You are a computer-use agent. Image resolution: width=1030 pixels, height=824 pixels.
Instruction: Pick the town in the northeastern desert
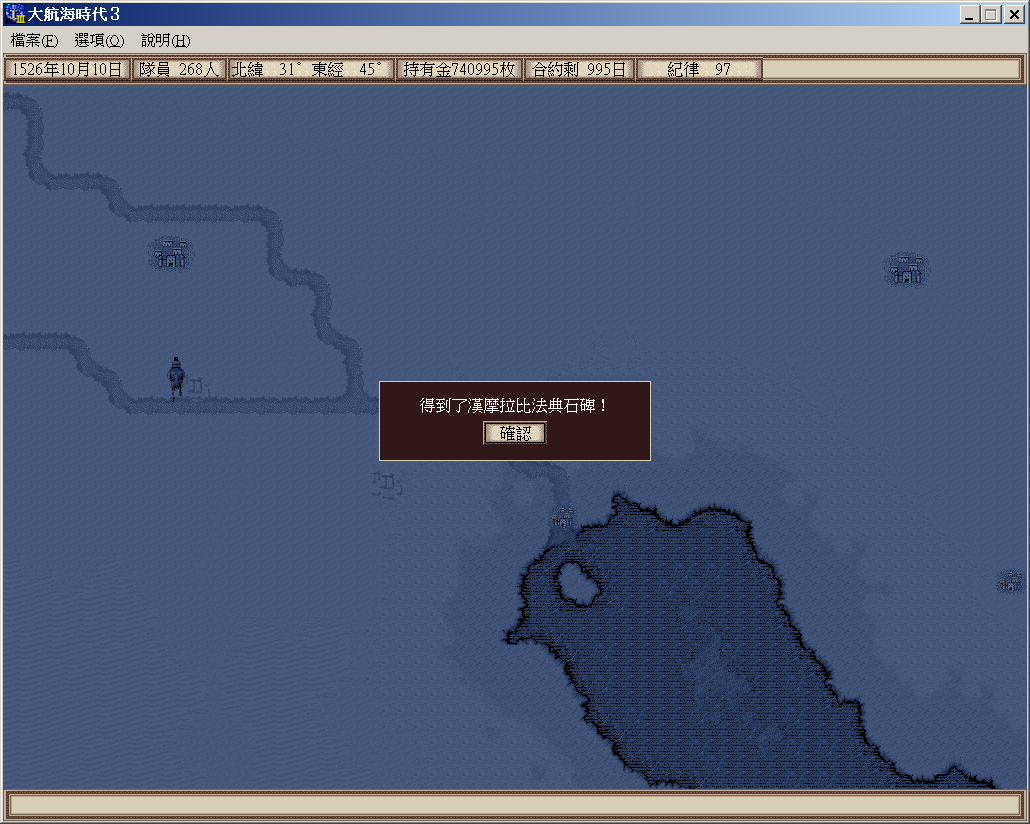[907, 269]
